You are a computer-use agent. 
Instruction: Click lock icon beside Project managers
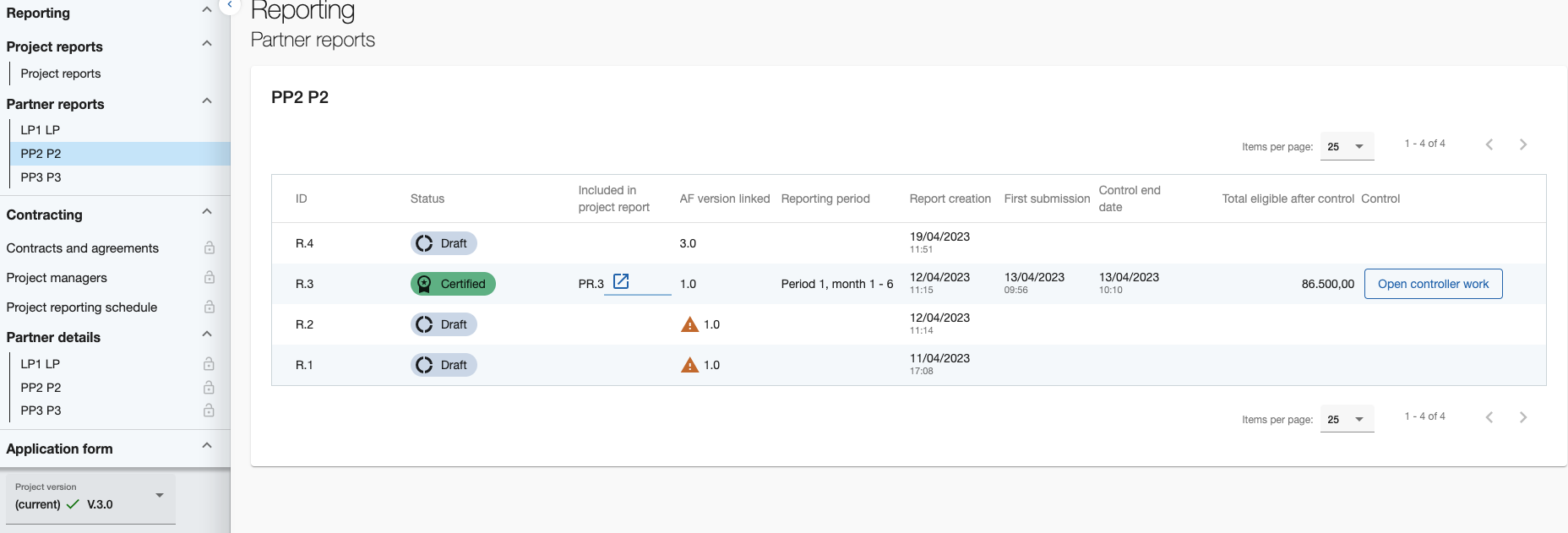(x=209, y=278)
